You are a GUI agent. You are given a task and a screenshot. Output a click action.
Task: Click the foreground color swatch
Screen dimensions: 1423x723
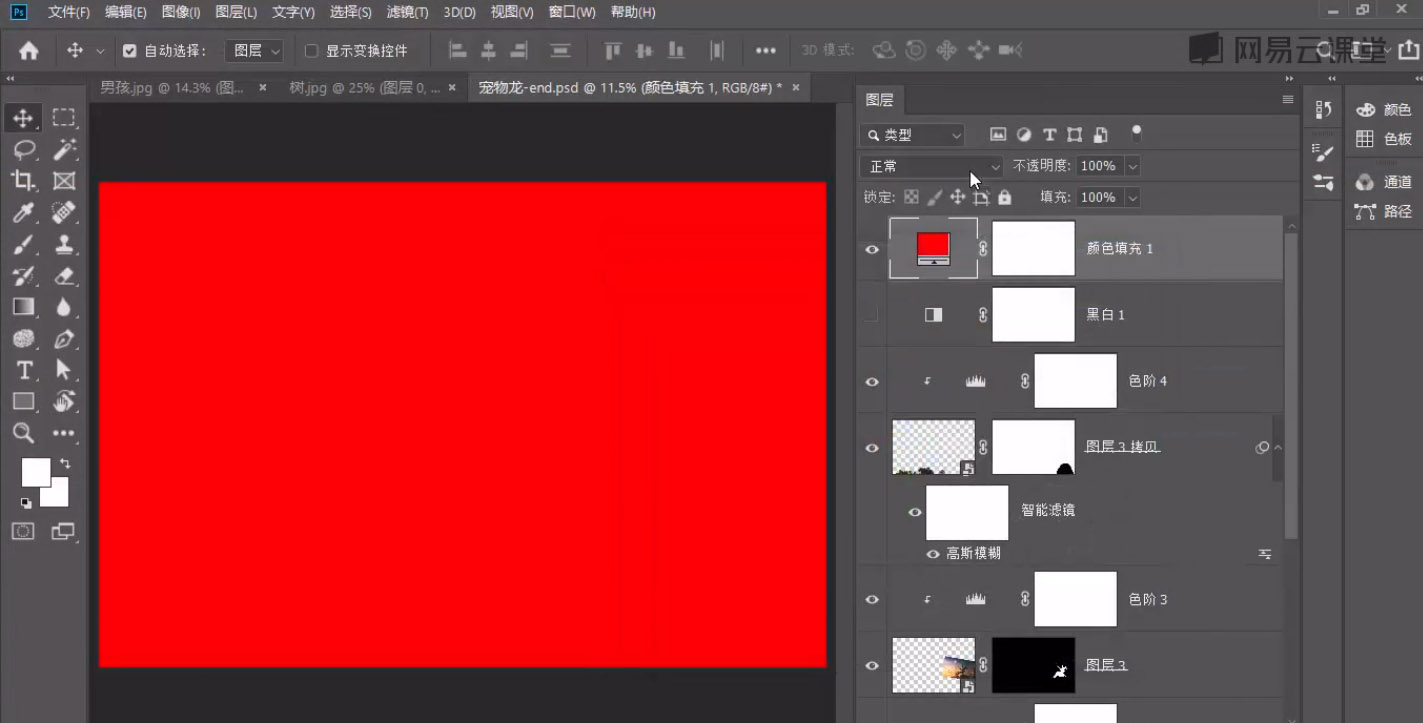click(x=34, y=471)
